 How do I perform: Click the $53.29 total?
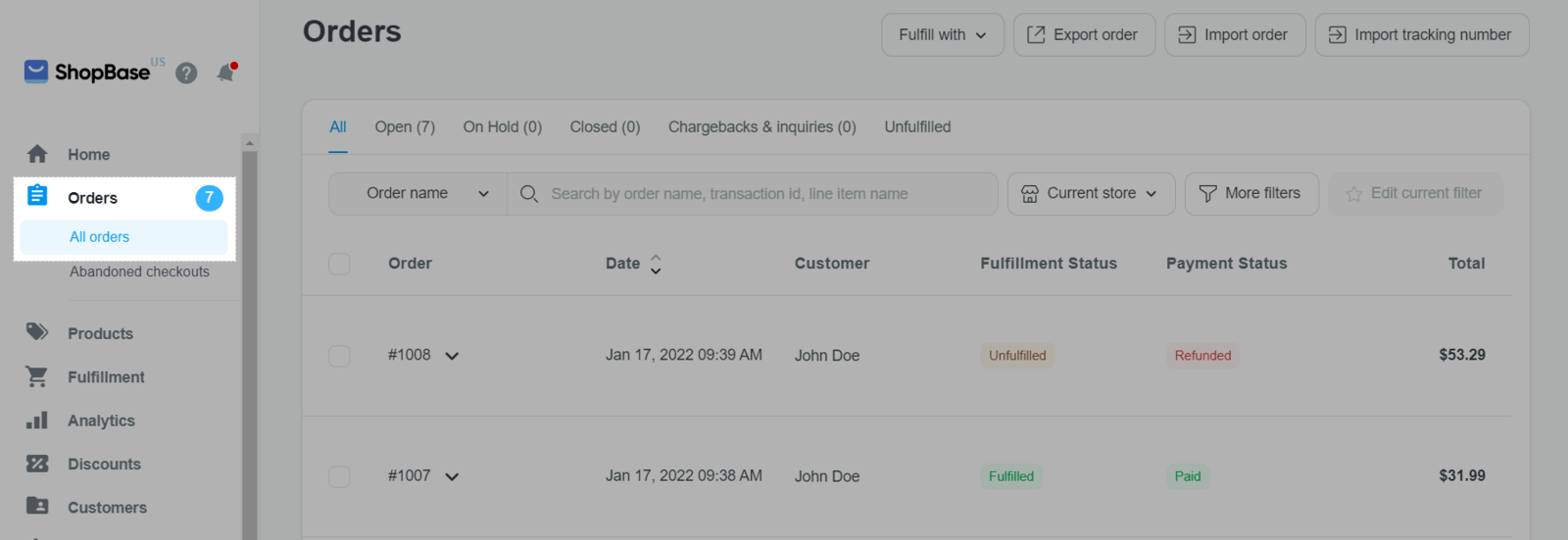pyautogui.click(x=1462, y=355)
